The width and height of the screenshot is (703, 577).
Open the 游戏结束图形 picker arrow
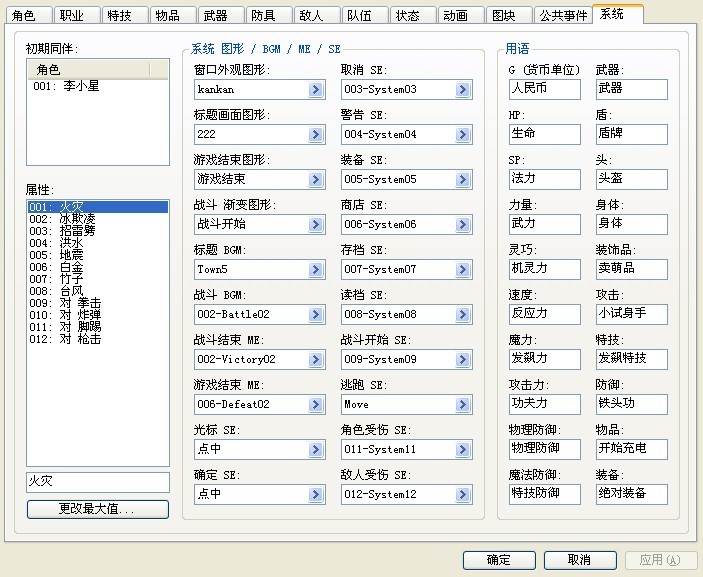(316, 179)
